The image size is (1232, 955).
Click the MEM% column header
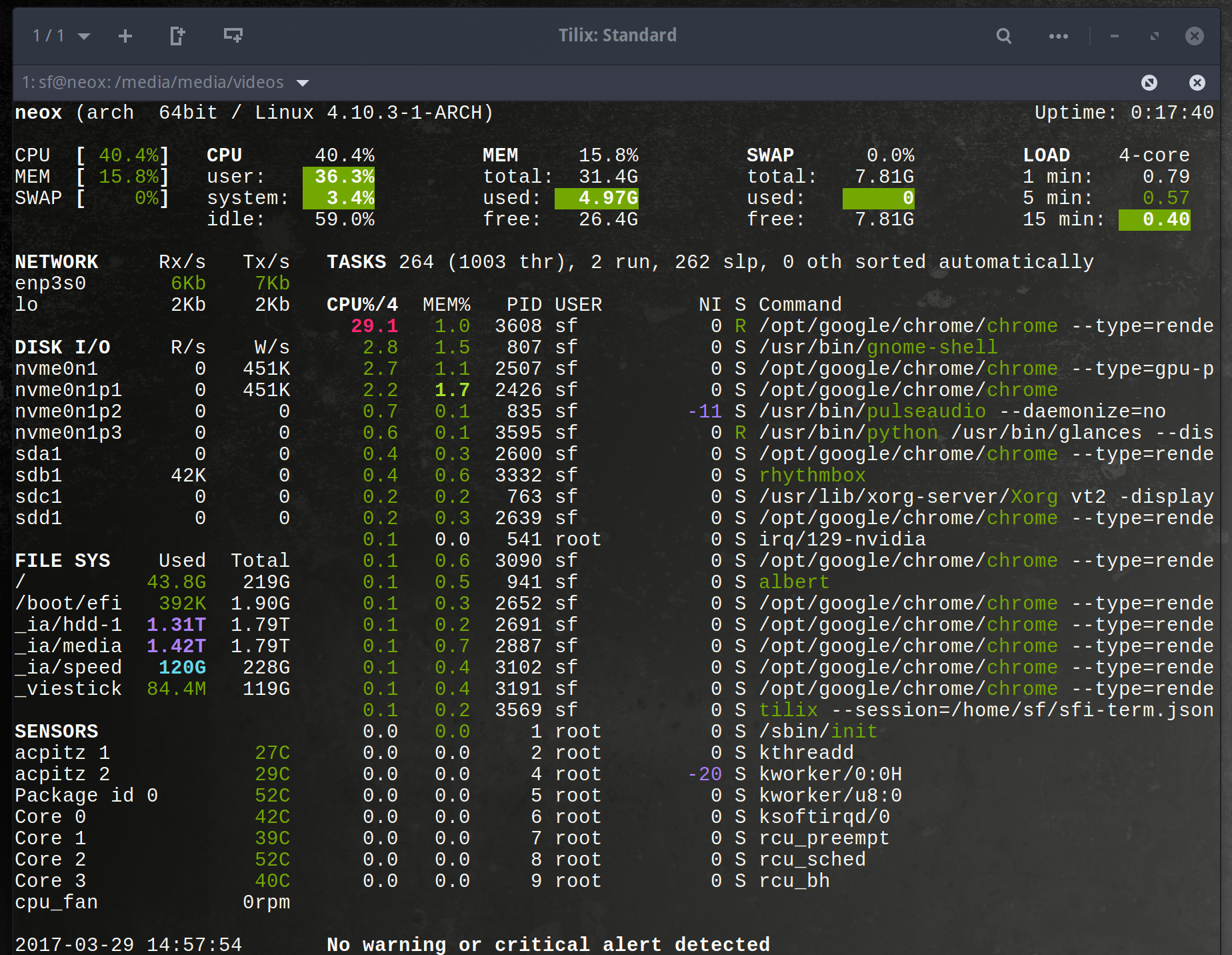tap(447, 305)
